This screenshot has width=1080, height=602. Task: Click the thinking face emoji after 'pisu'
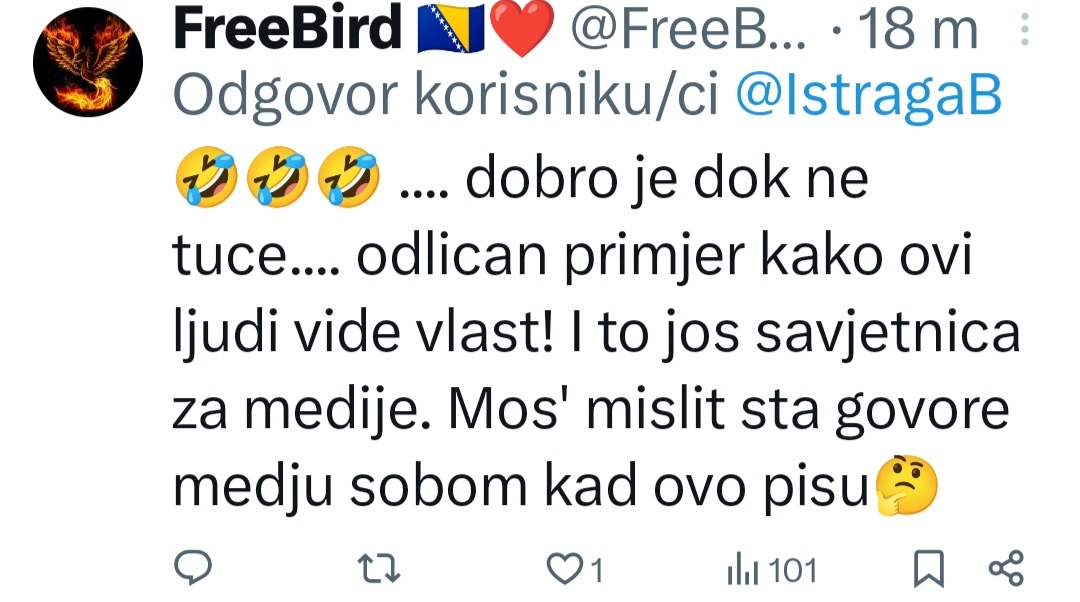pyautogui.click(x=906, y=485)
